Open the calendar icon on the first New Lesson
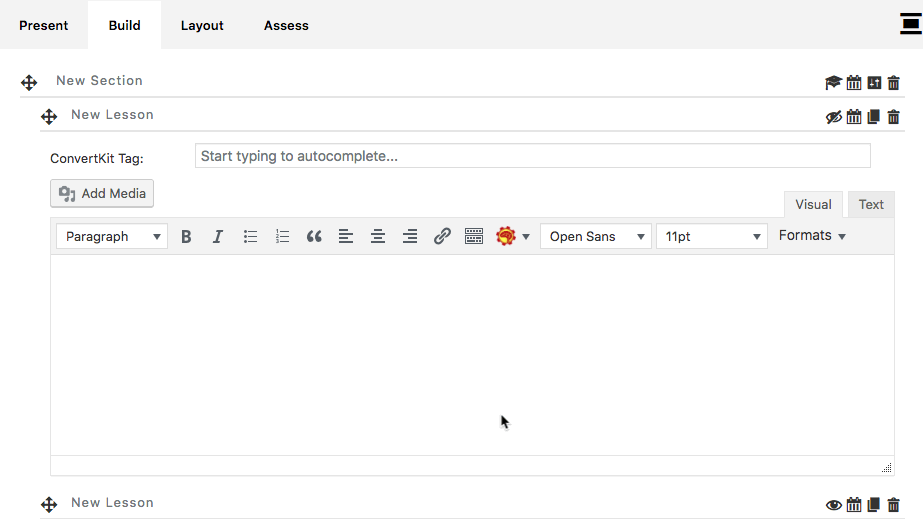 pos(854,117)
